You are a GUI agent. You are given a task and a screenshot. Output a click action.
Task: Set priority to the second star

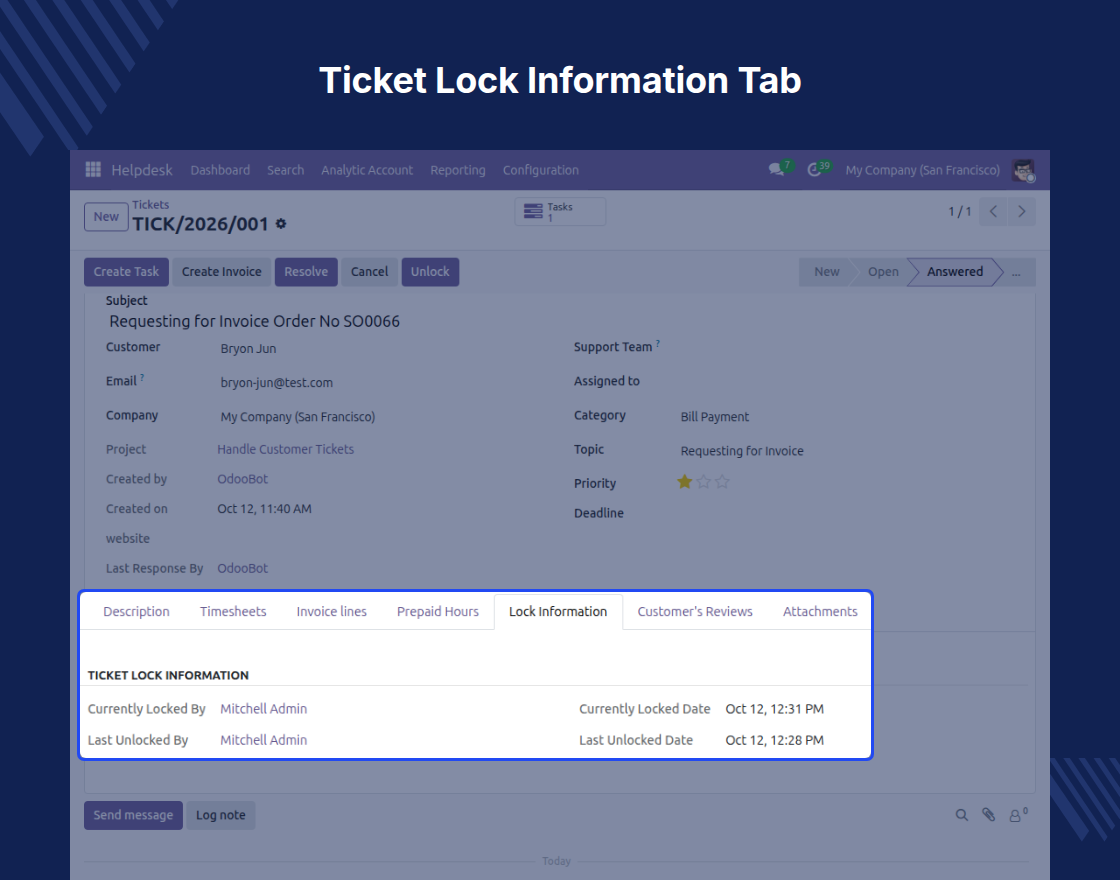pyautogui.click(x=704, y=481)
